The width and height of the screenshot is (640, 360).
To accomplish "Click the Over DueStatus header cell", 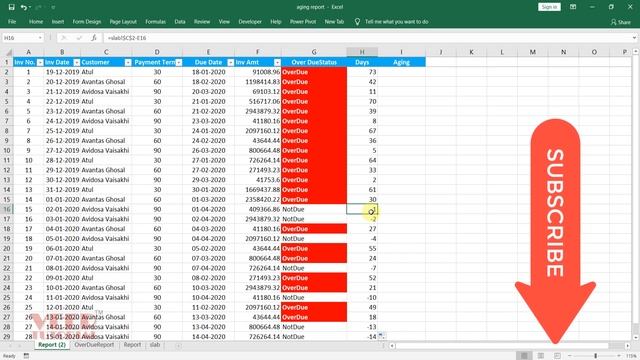I will pyautogui.click(x=314, y=62).
